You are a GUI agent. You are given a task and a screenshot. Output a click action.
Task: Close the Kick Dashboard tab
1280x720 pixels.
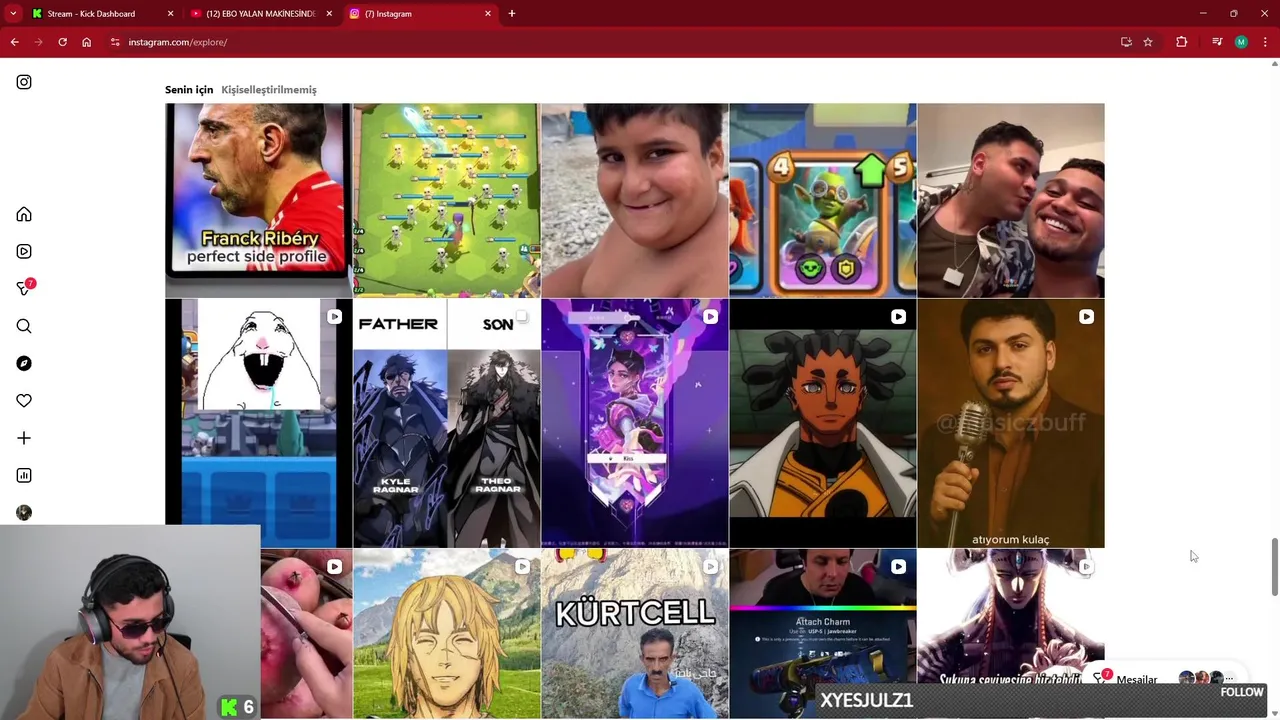[x=170, y=14]
